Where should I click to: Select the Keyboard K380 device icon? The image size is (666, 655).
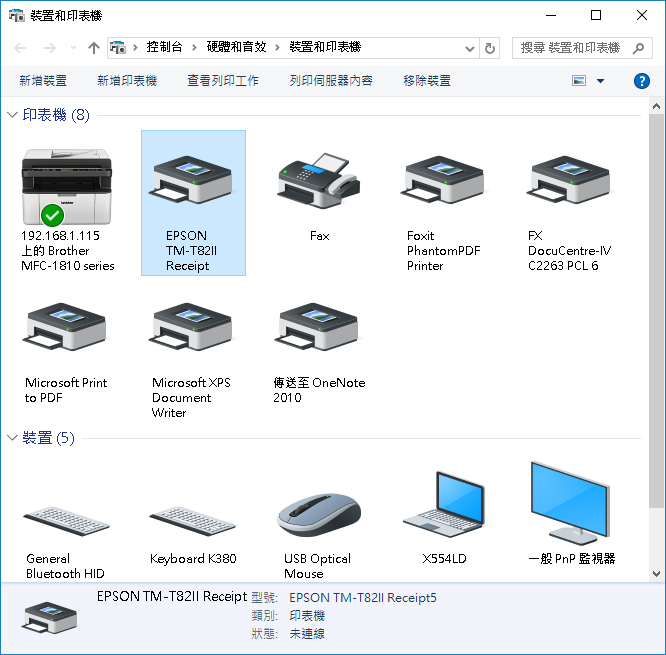click(x=192, y=521)
